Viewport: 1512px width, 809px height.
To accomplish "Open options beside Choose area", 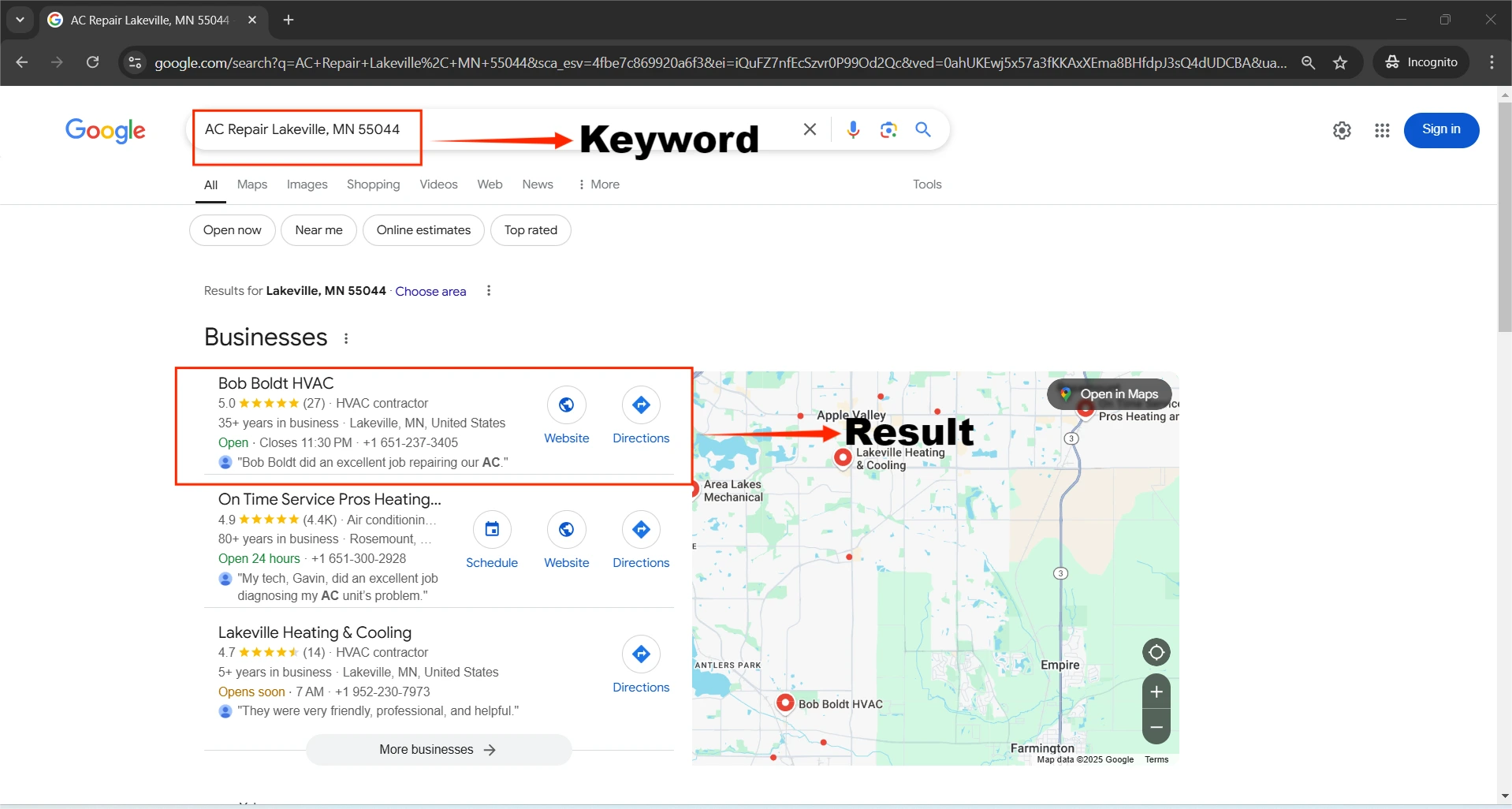I will (489, 291).
